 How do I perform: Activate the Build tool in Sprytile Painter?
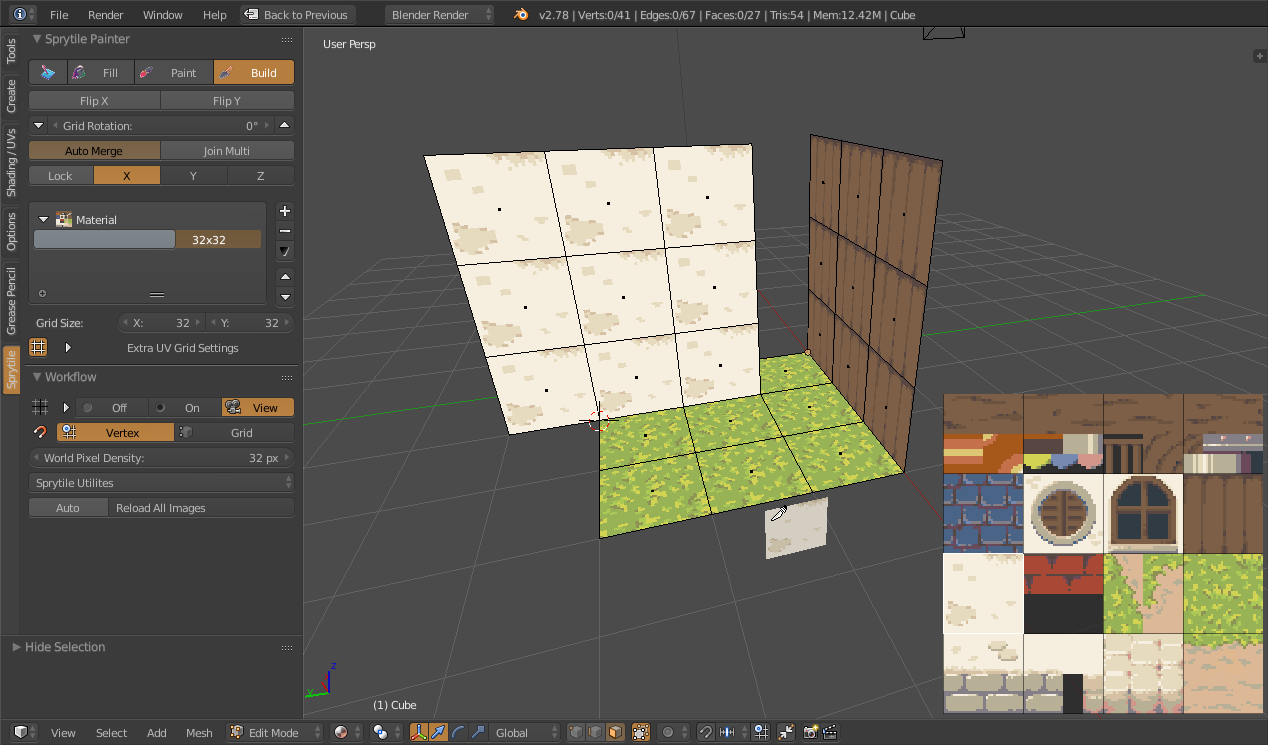pos(254,73)
